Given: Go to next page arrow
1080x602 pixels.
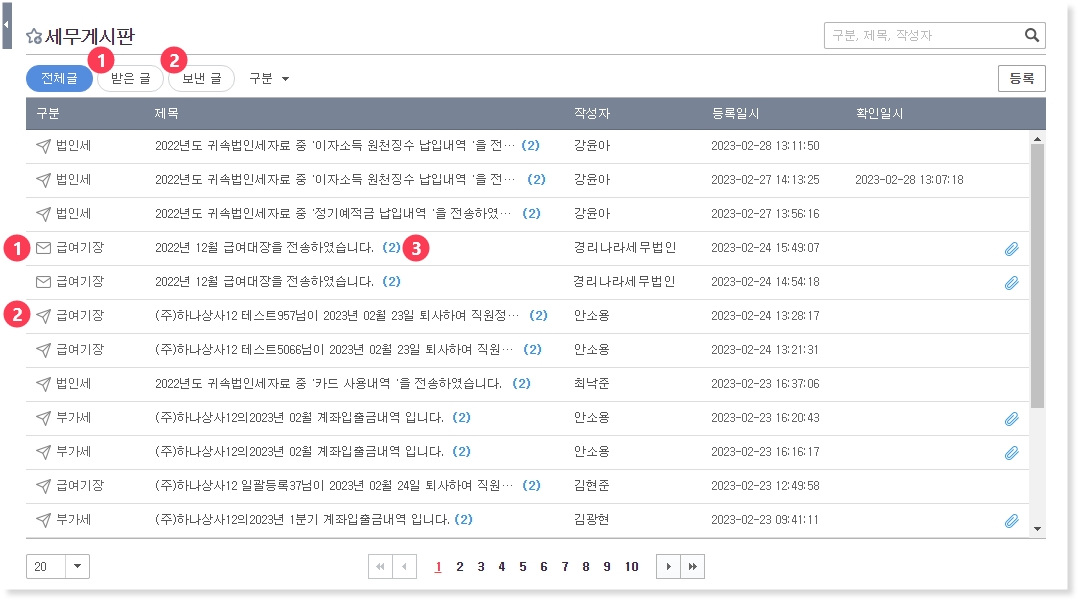Looking at the screenshot, I should pos(668,567).
